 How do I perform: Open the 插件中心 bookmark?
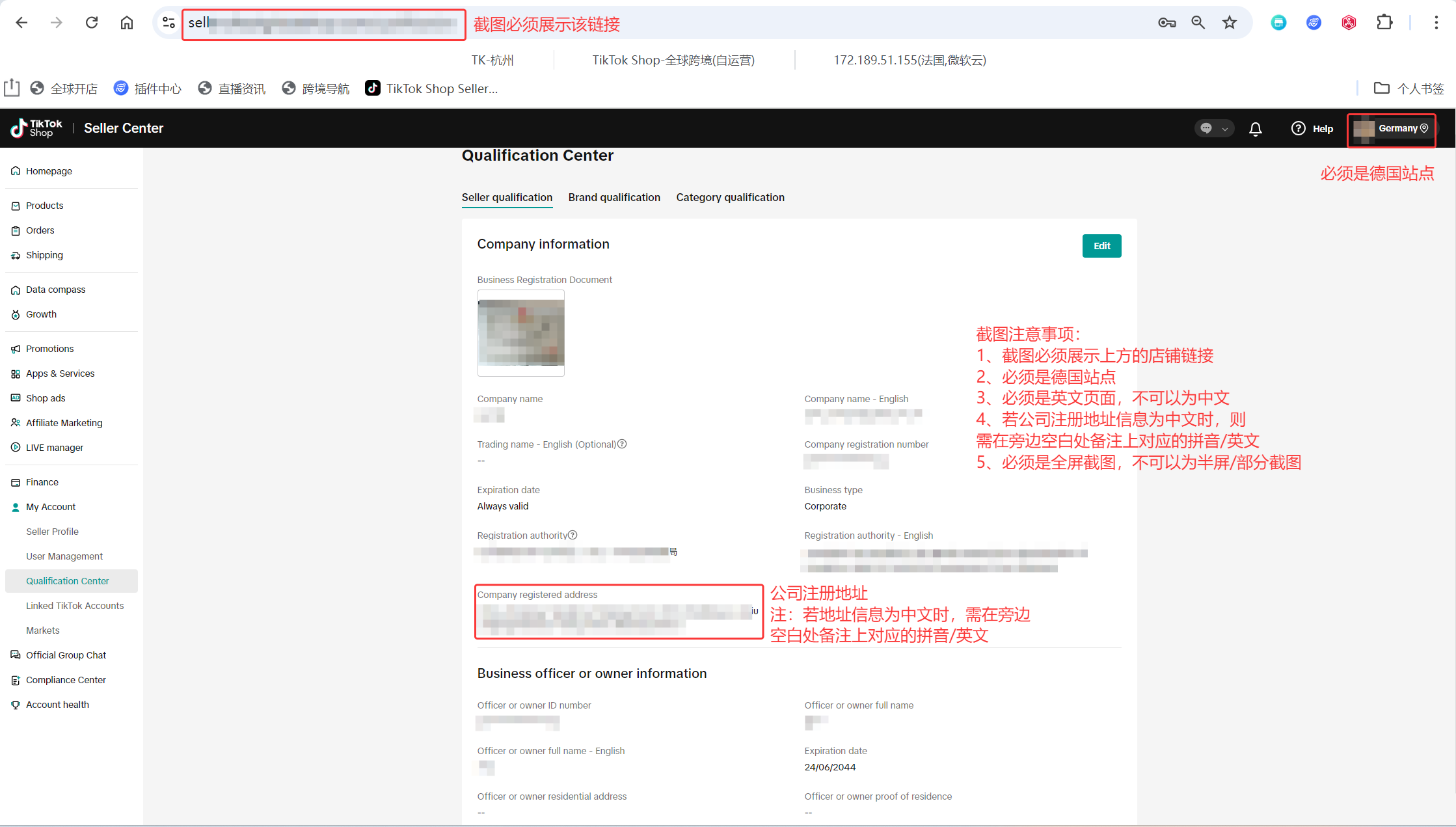148,88
